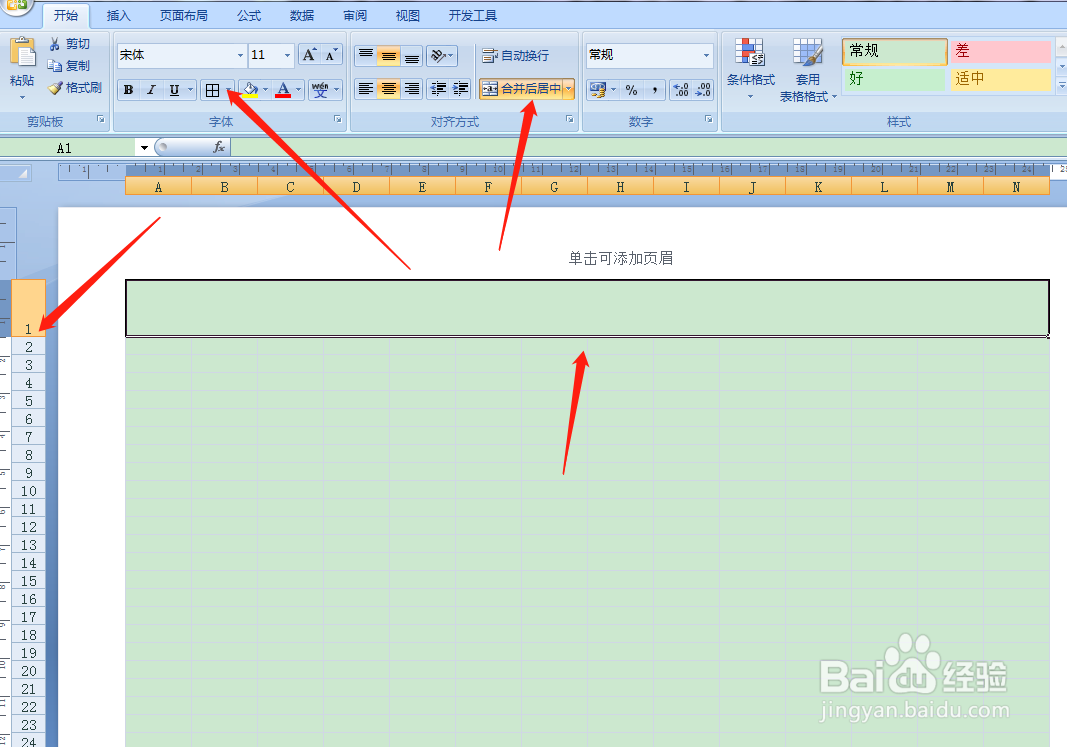Expand the fill color dropdown arrow
This screenshot has height=747, width=1067.
tap(265, 90)
